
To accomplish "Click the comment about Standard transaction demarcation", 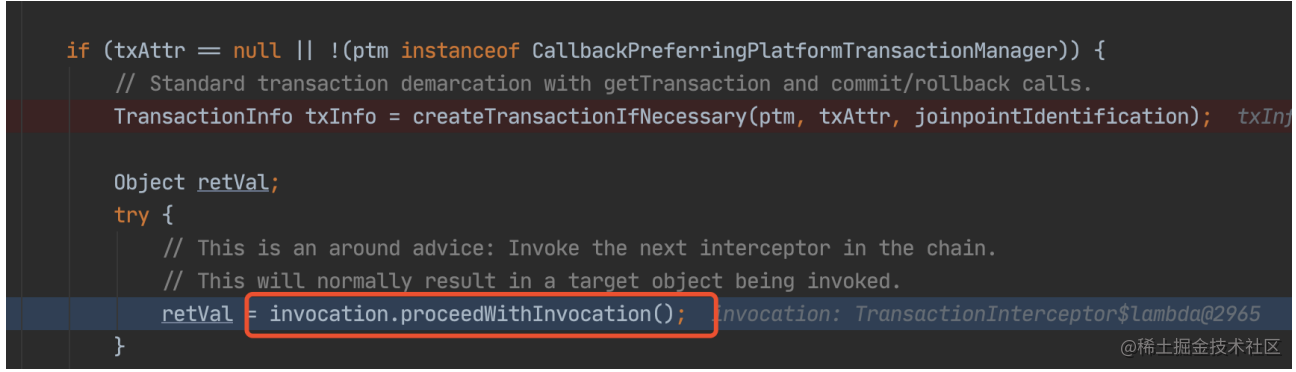I will tap(603, 83).
